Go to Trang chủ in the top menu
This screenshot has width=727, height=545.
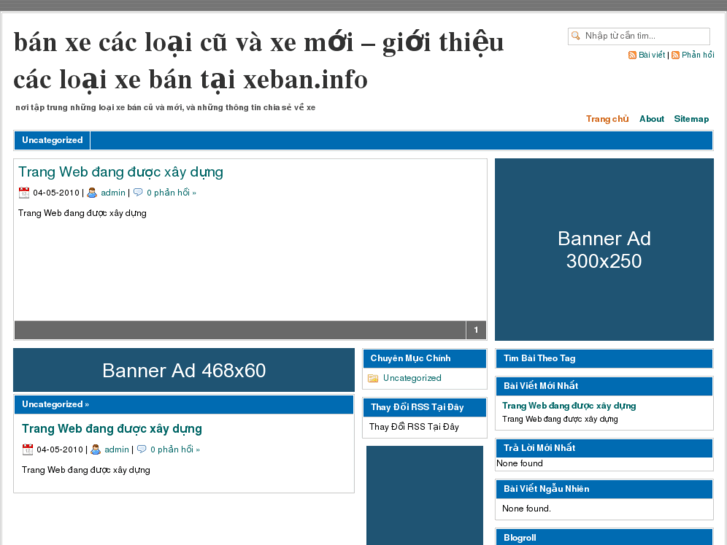point(607,119)
